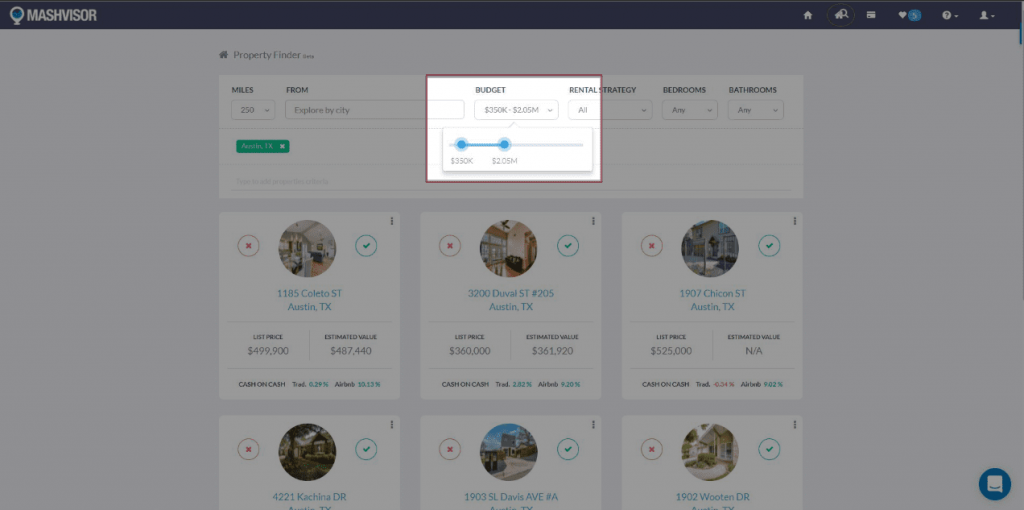Image resolution: width=1024 pixels, height=510 pixels.
Task: Open the Budget range dropdown
Action: [x=516, y=110]
